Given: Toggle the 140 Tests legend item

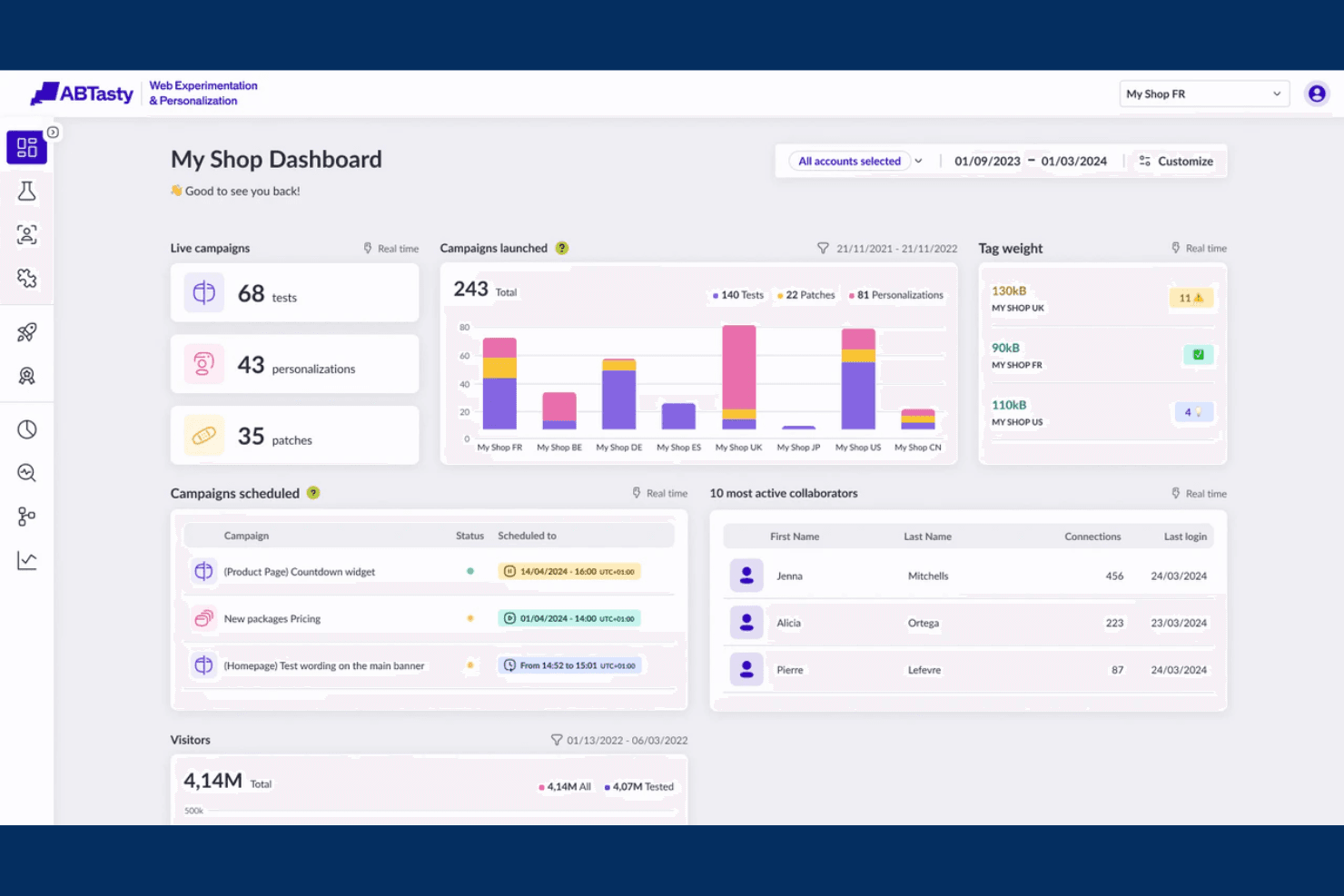Looking at the screenshot, I should (x=738, y=295).
